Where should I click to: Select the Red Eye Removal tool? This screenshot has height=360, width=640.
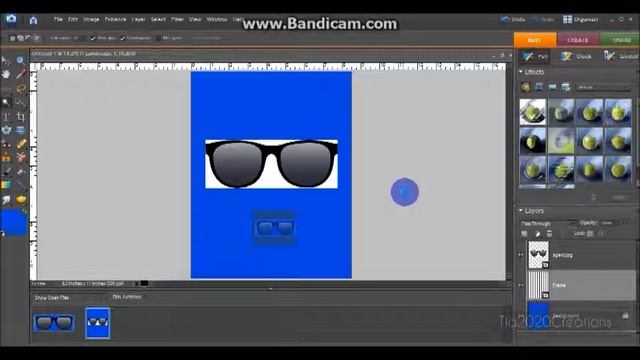(x=6, y=144)
